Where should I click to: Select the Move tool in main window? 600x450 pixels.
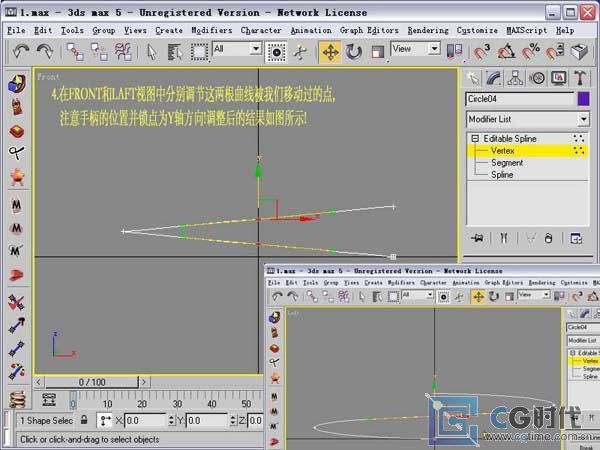coord(330,52)
